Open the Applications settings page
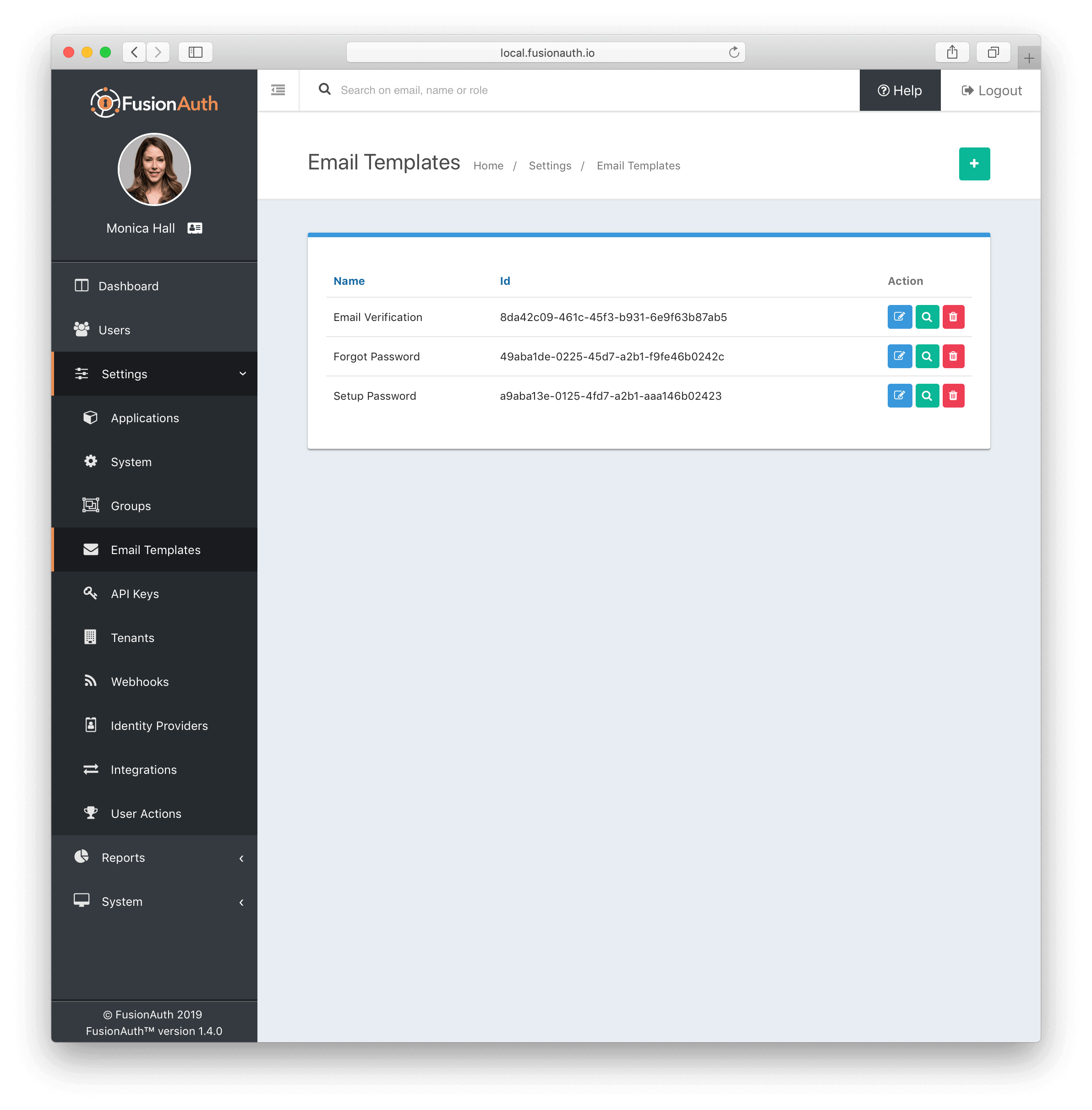 pos(145,418)
